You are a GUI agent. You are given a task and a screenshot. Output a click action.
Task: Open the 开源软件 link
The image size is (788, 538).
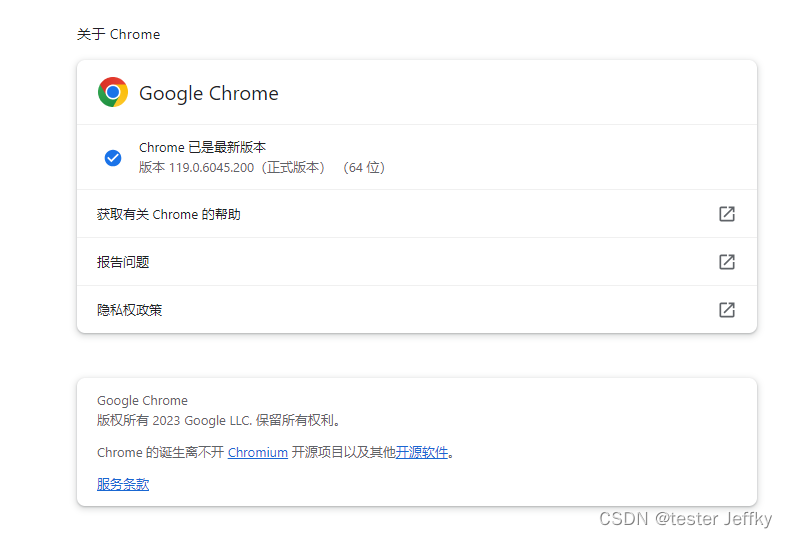pyautogui.click(x=422, y=453)
